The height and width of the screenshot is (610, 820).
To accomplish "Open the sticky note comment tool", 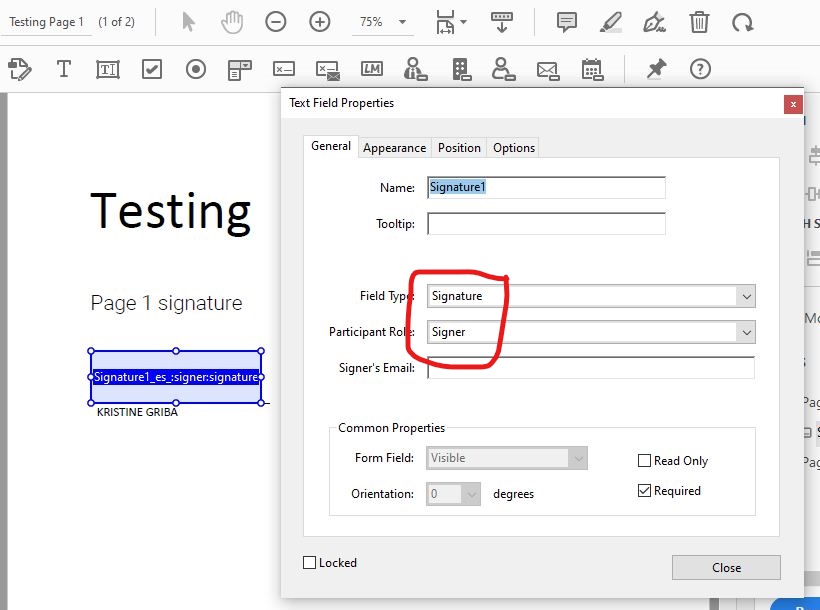I will 567,22.
